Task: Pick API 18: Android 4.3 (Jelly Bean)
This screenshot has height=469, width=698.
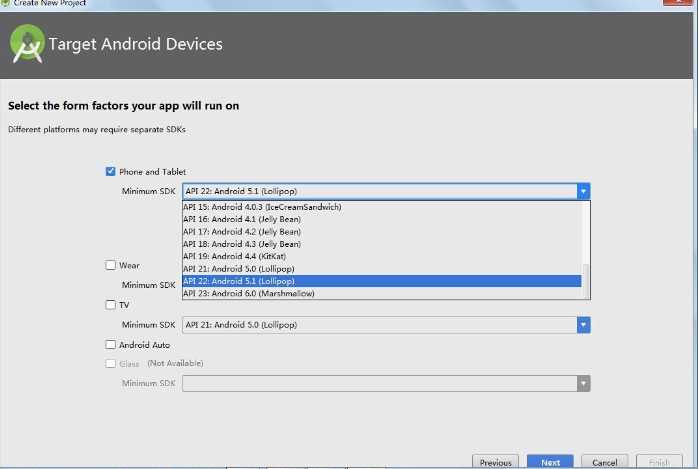Action: click(382, 244)
